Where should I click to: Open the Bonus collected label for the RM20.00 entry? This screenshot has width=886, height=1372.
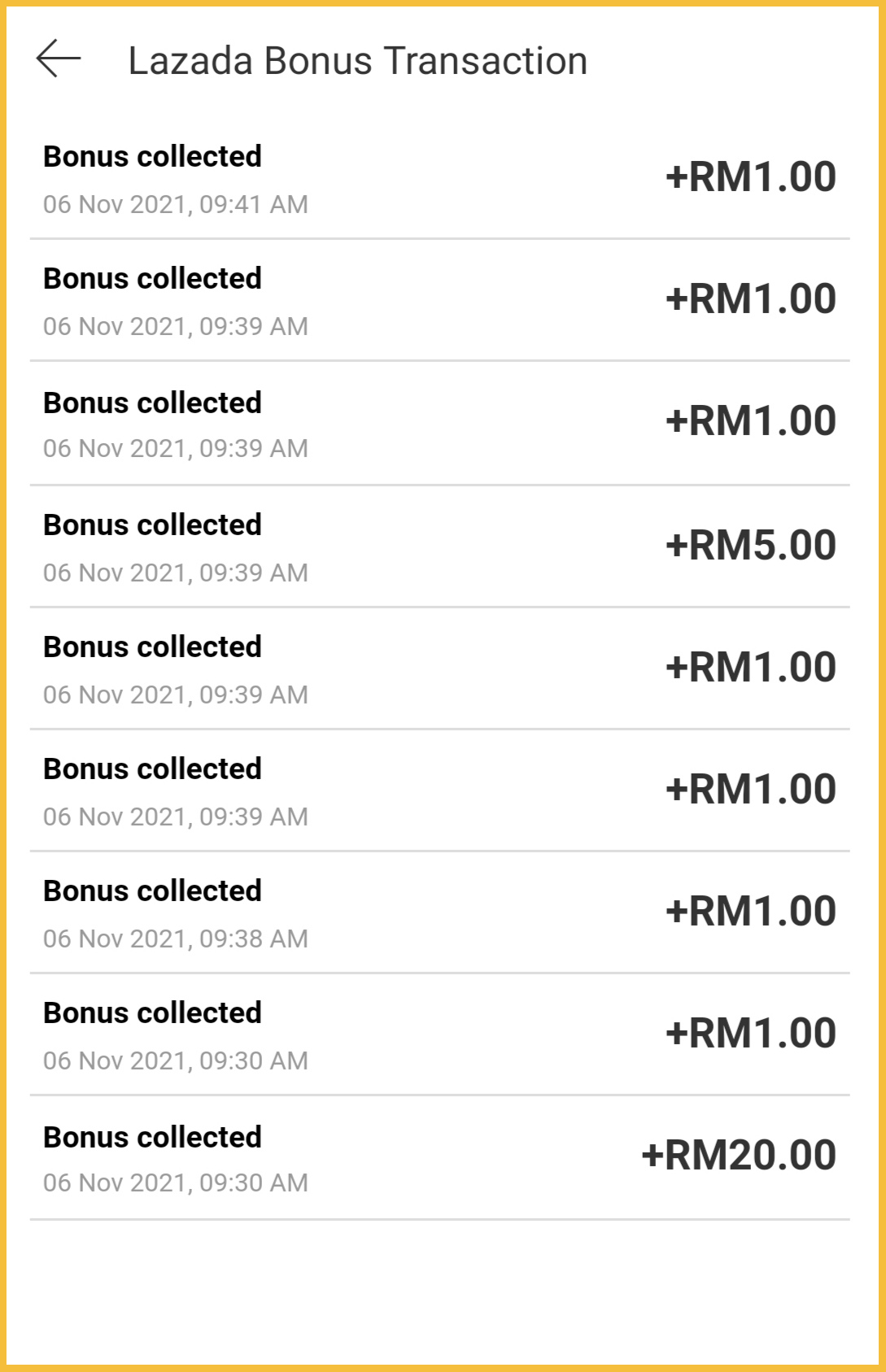[x=152, y=1137]
